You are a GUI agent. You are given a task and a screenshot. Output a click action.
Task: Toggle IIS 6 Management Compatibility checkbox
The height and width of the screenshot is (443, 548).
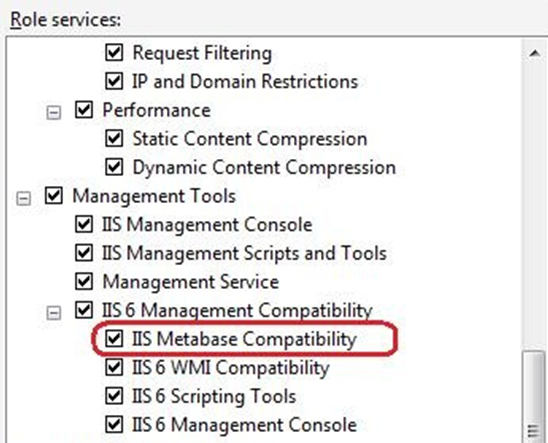(x=84, y=310)
